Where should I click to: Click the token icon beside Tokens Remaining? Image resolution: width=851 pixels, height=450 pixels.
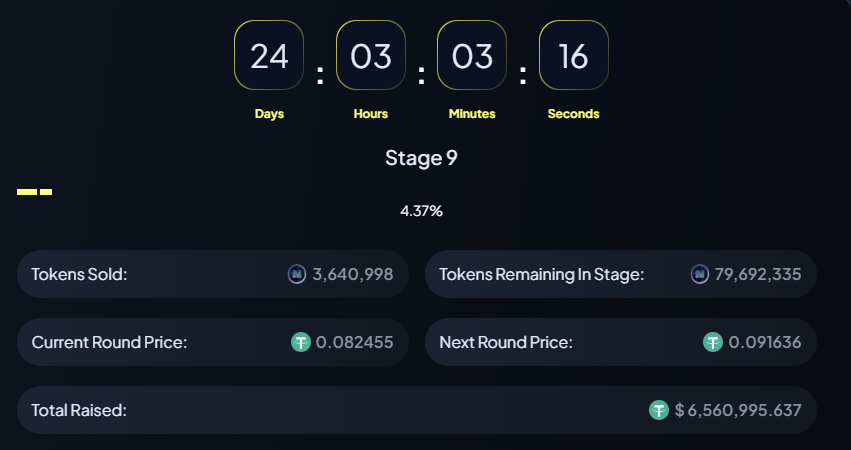(x=700, y=274)
